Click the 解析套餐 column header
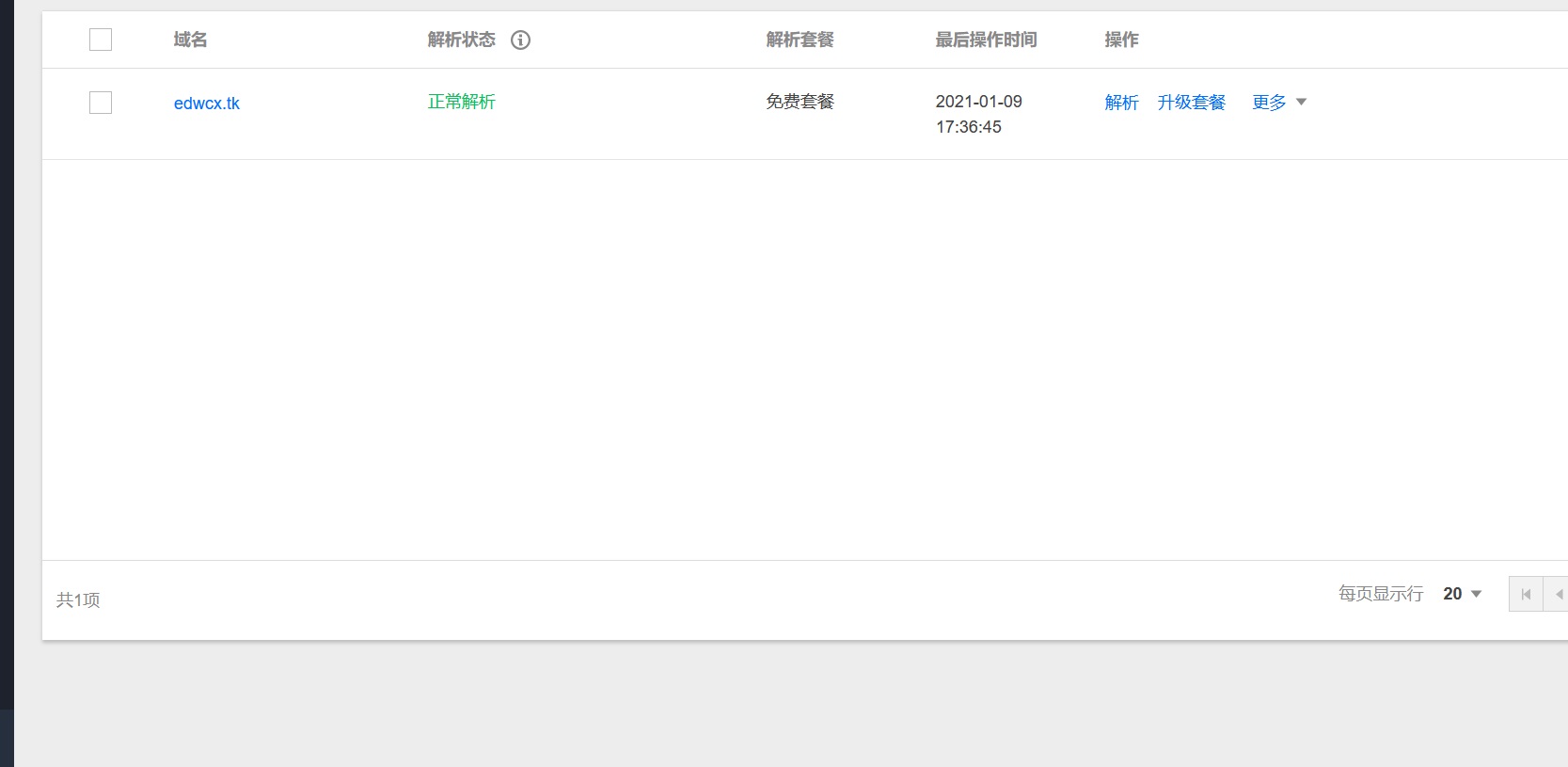The width and height of the screenshot is (1568, 767). [x=800, y=40]
